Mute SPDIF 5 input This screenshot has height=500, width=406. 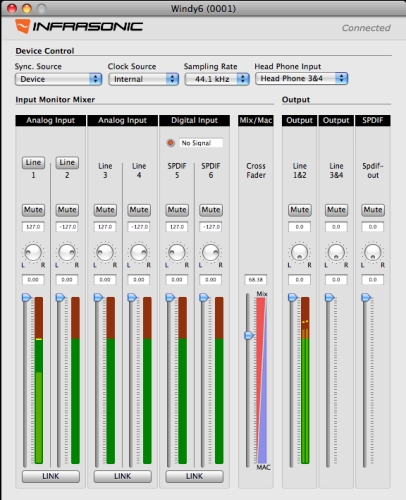(x=177, y=210)
